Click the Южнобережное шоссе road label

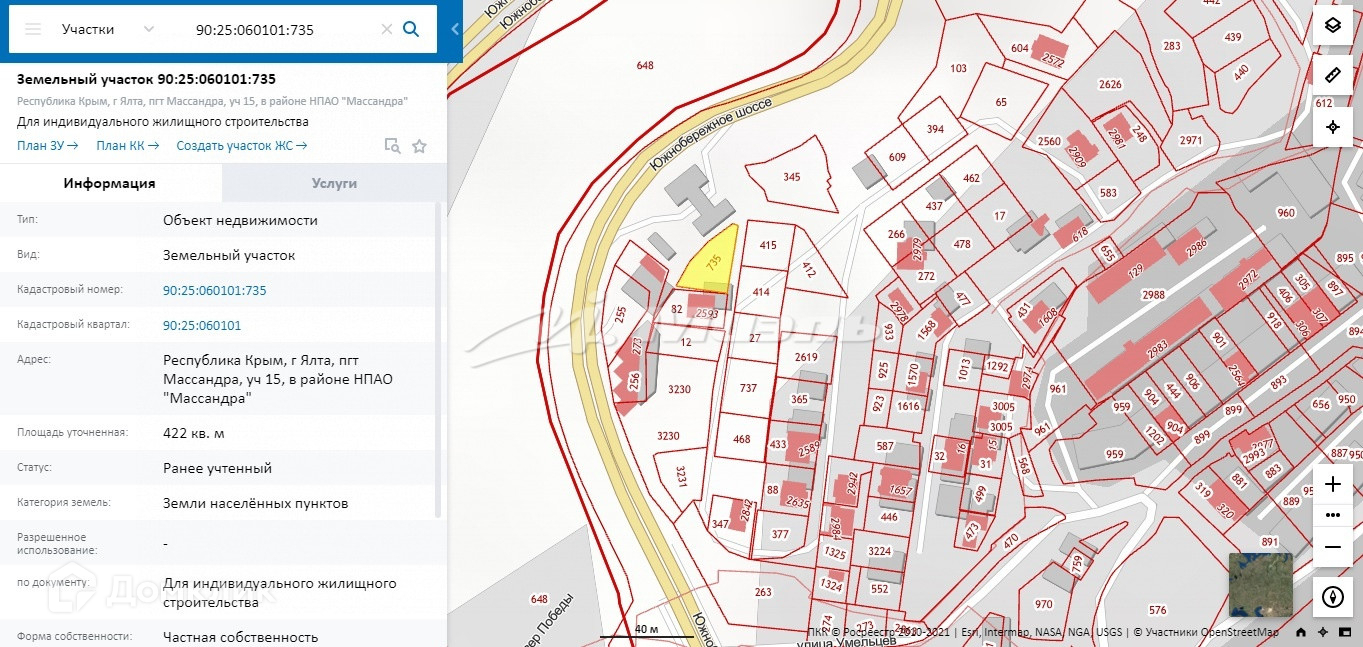coord(711,135)
